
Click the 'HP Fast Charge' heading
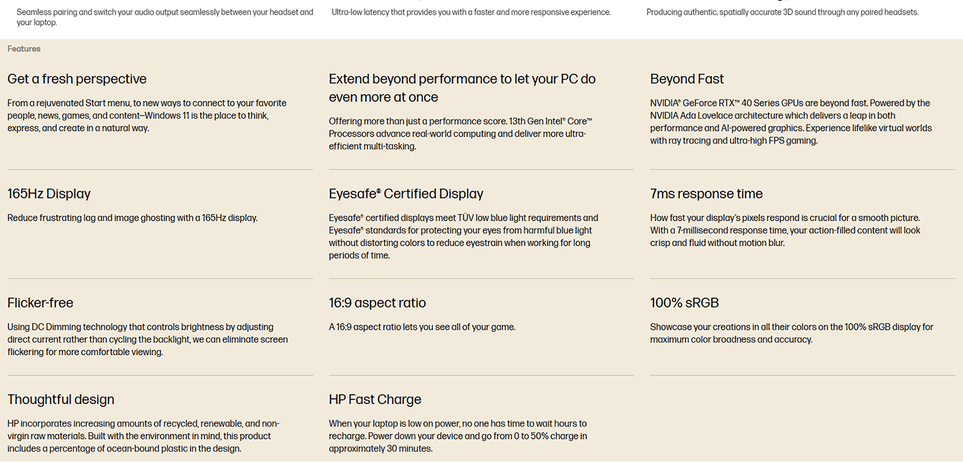[375, 400]
